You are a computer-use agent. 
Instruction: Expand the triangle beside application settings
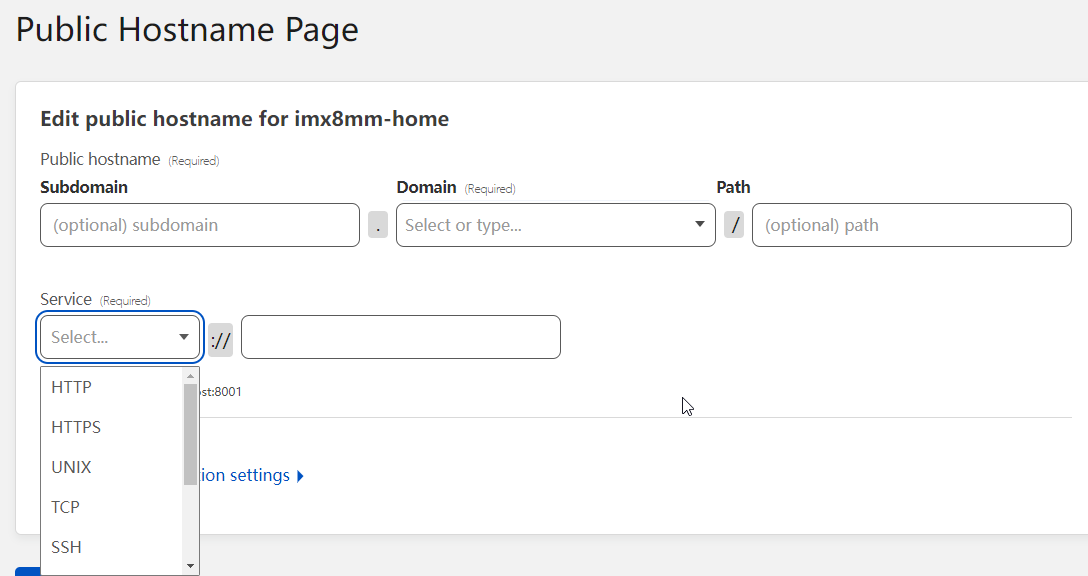pos(300,476)
